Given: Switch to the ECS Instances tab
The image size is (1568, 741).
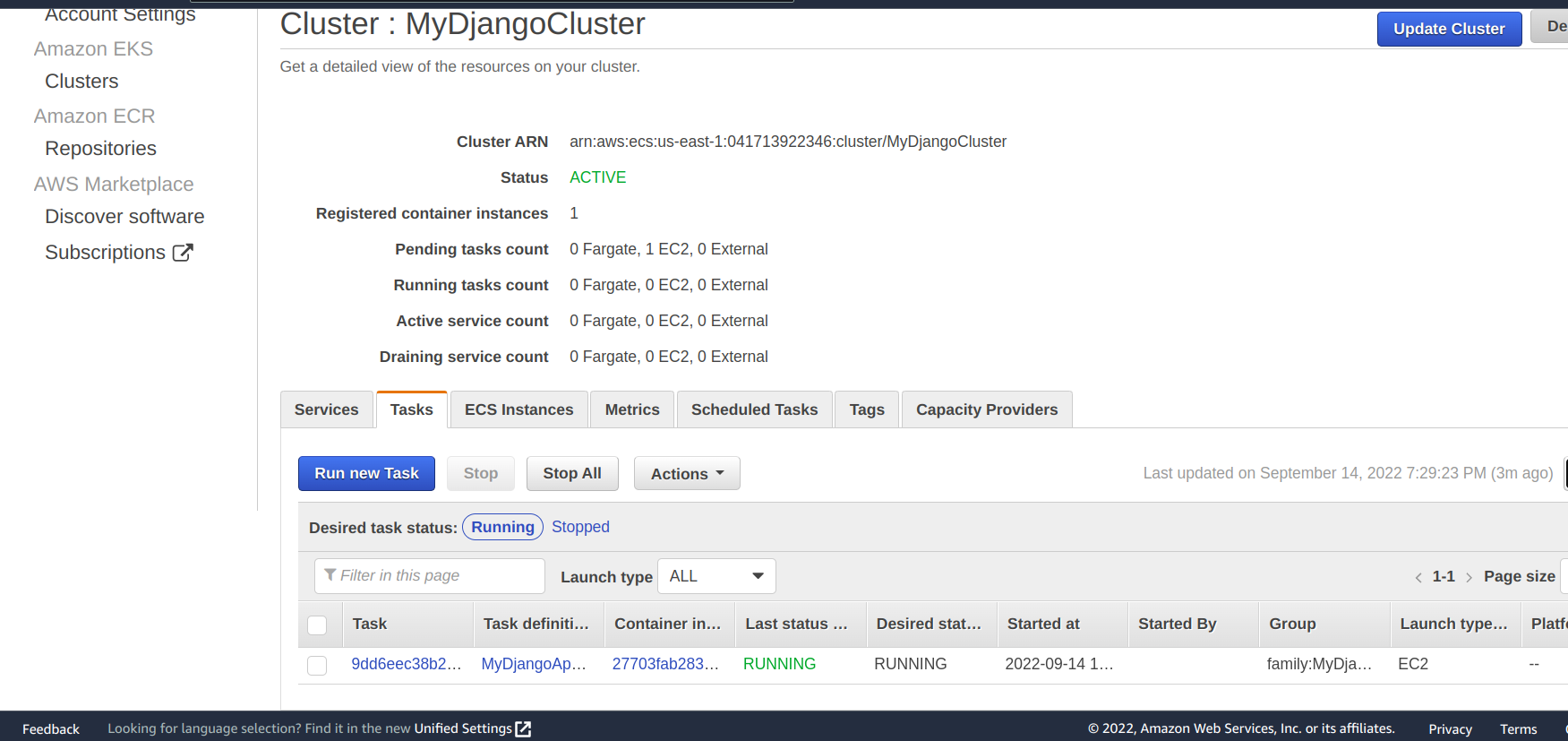Looking at the screenshot, I should (x=518, y=409).
